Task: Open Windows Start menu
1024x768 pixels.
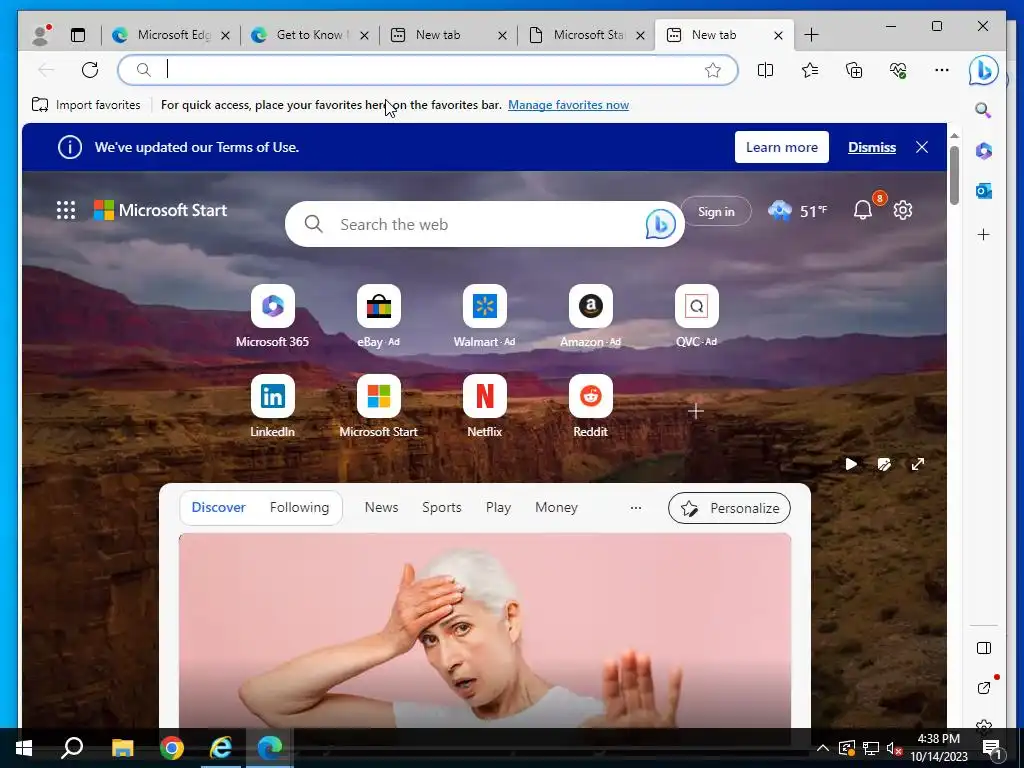Action: point(24,748)
